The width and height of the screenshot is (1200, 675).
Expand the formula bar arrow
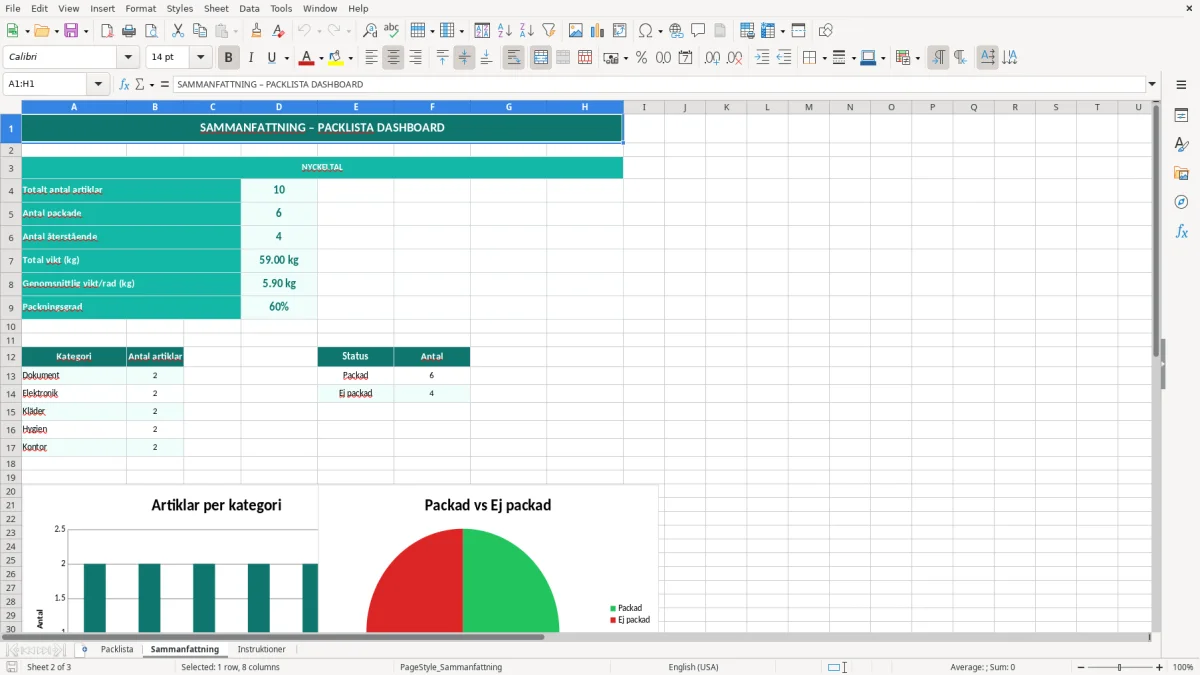[1152, 84]
